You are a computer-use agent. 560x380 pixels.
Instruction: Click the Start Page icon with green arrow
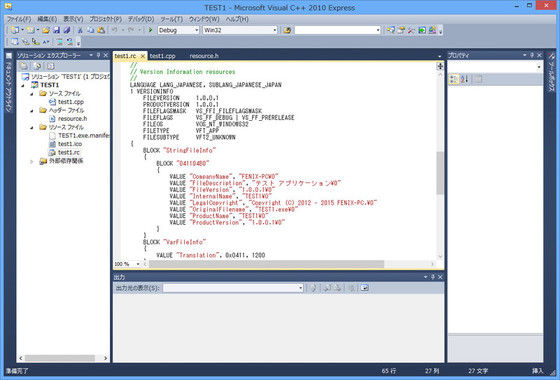pyautogui.click(x=422, y=30)
